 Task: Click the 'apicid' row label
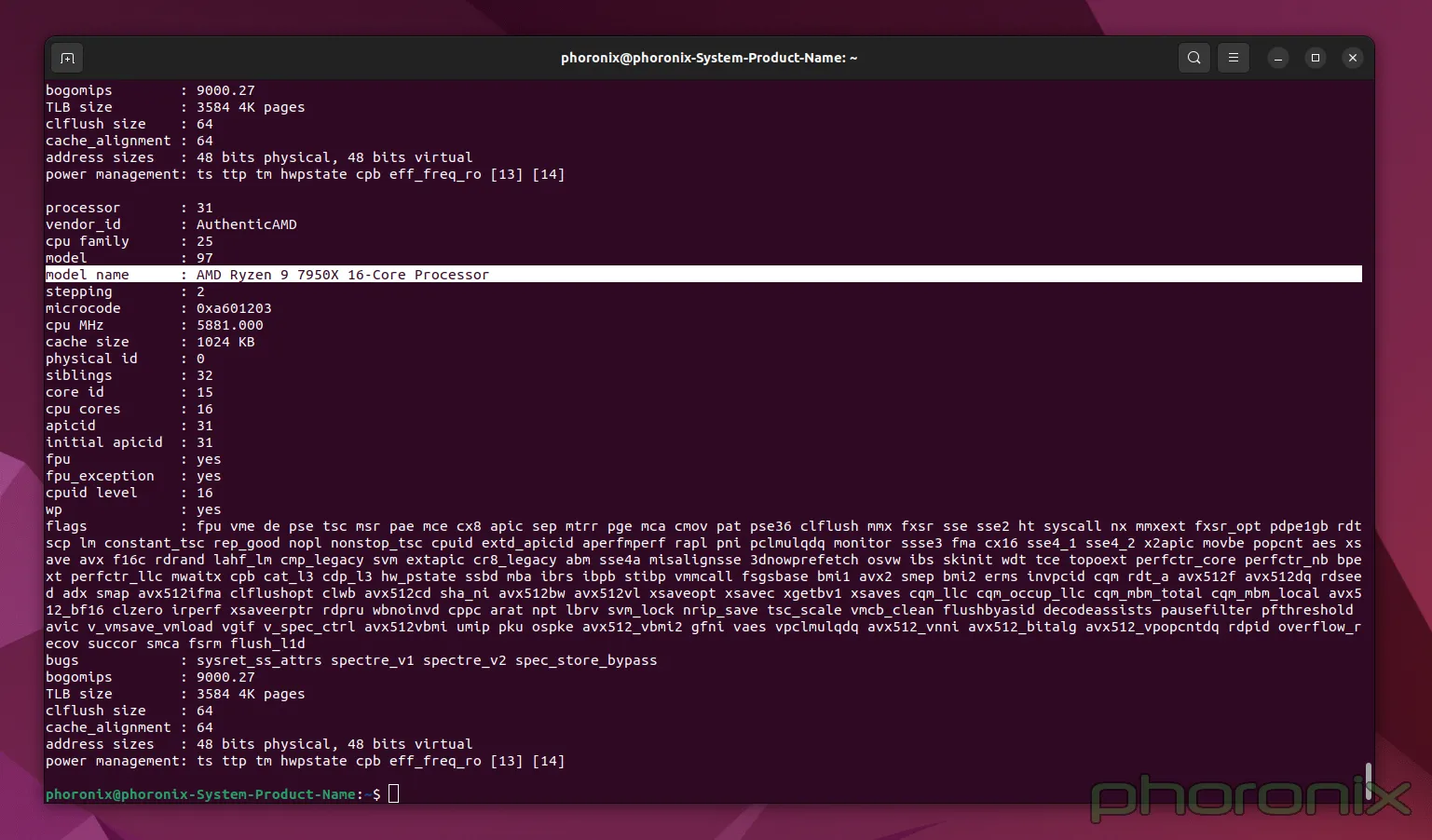[71, 426]
